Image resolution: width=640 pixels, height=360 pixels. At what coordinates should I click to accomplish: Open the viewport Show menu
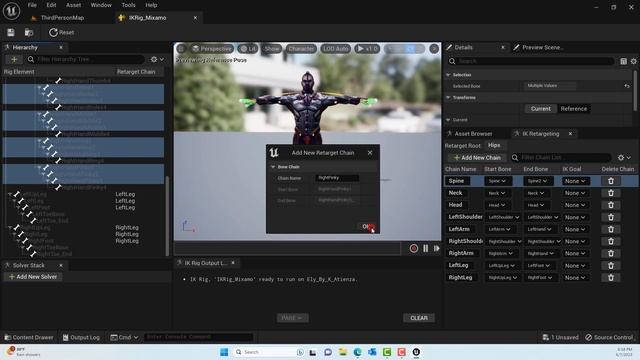271,49
